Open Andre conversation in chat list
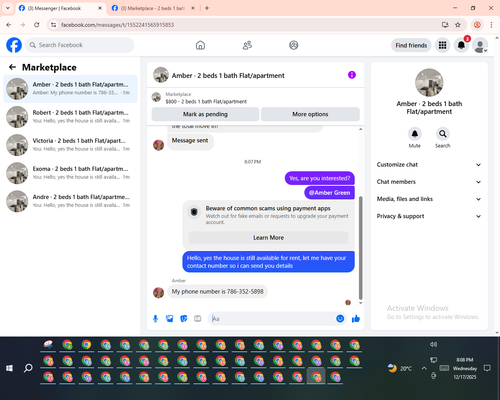Viewport: 500px width, 400px height. 70,201
